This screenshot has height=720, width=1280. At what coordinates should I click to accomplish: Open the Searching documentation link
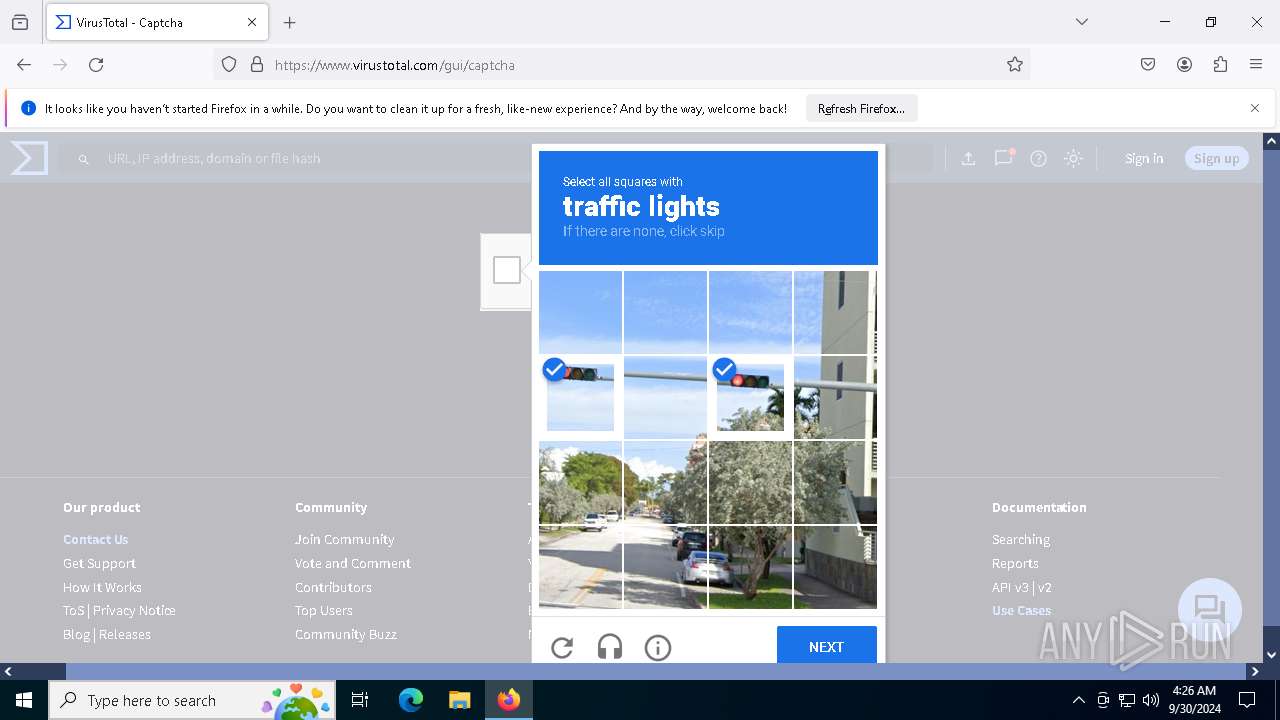(x=1021, y=539)
